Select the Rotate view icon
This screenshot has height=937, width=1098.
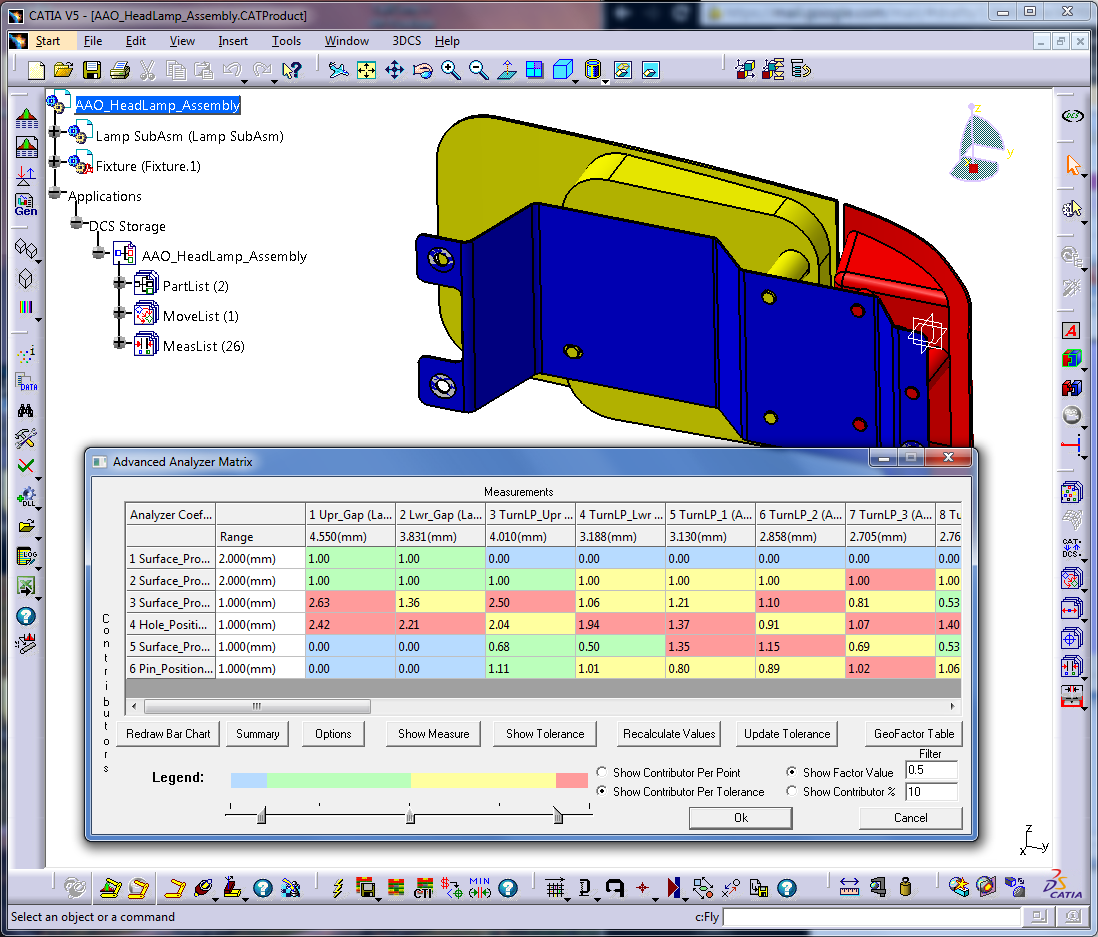[x=424, y=70]
